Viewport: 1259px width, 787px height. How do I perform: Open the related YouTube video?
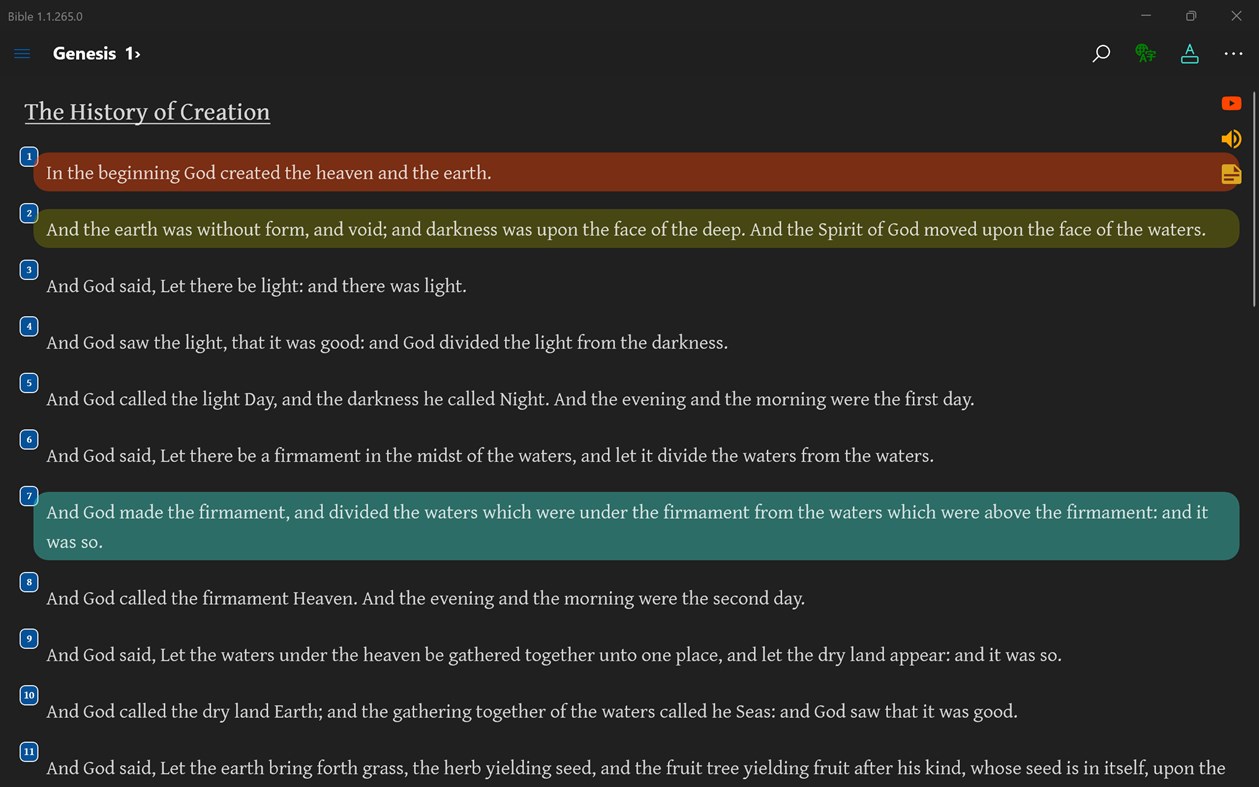tap(1231, 103)
